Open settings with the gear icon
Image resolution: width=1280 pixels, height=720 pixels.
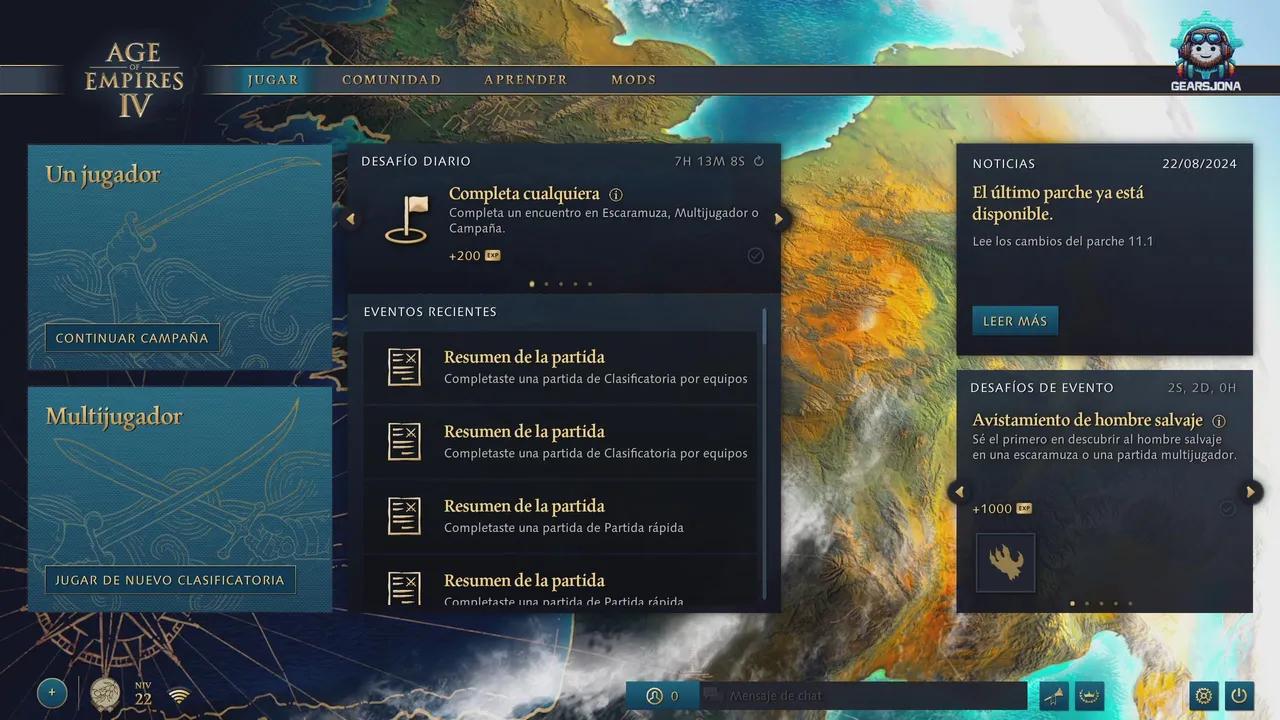[x=1204, y=695]
